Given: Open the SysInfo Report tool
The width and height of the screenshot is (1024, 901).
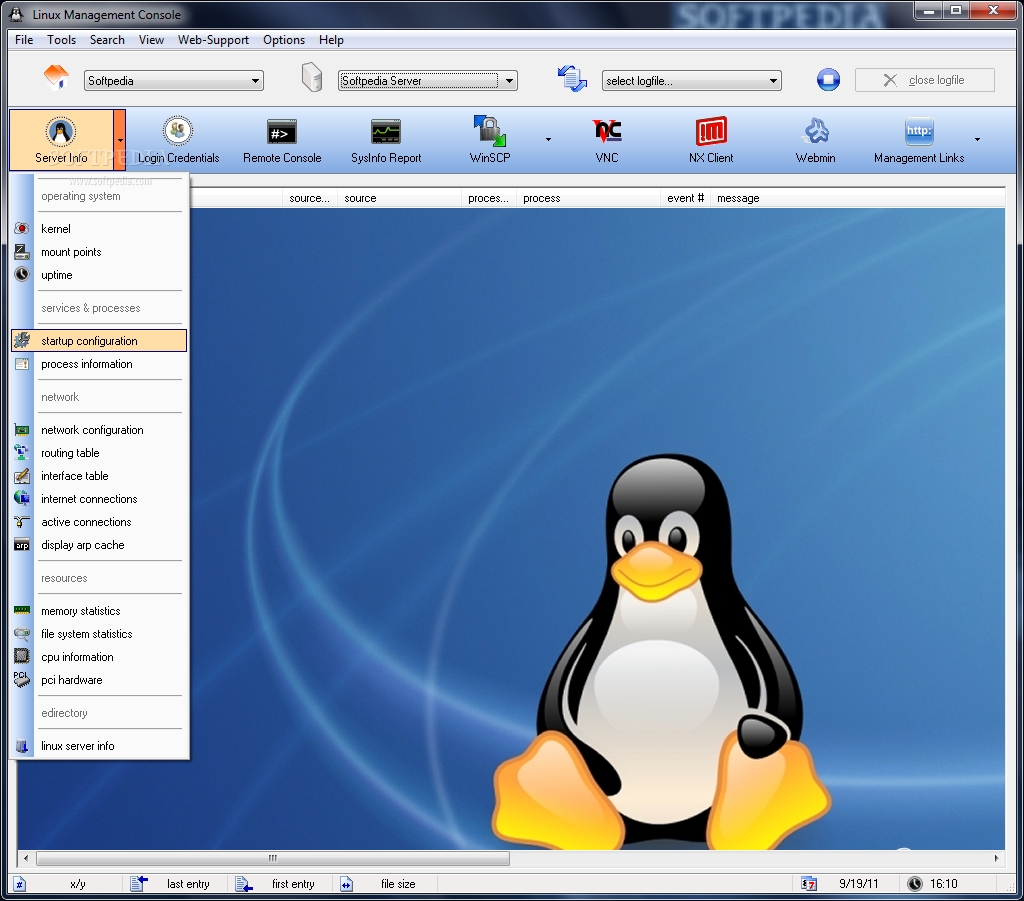Looking at the screenshot, I should [x=386, y=140].
